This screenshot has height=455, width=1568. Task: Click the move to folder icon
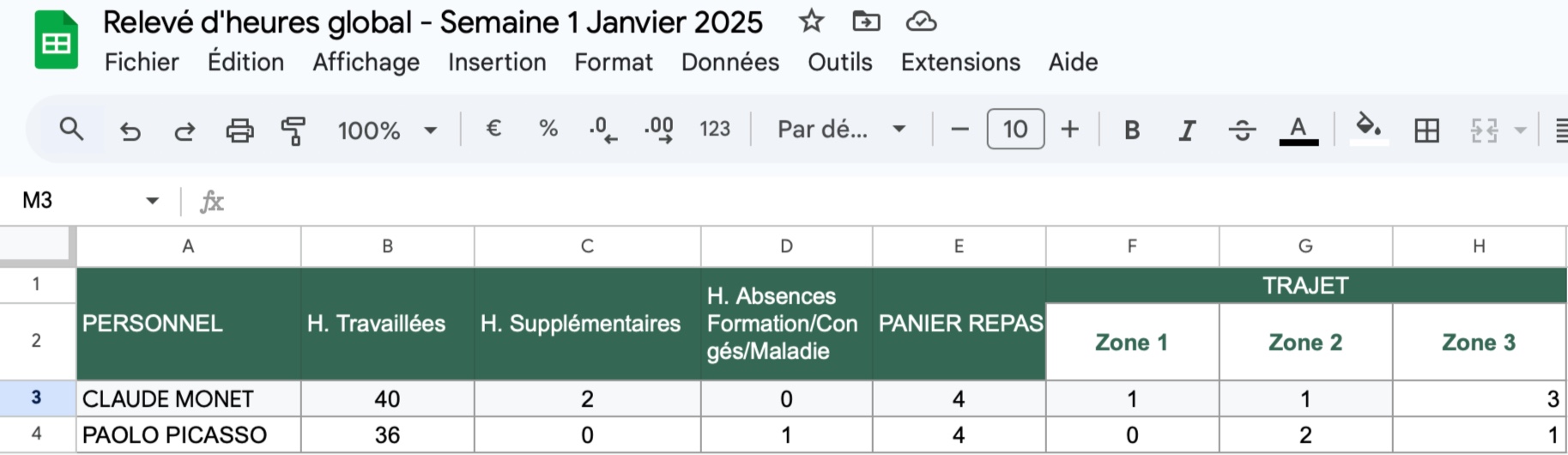[866, 21]
